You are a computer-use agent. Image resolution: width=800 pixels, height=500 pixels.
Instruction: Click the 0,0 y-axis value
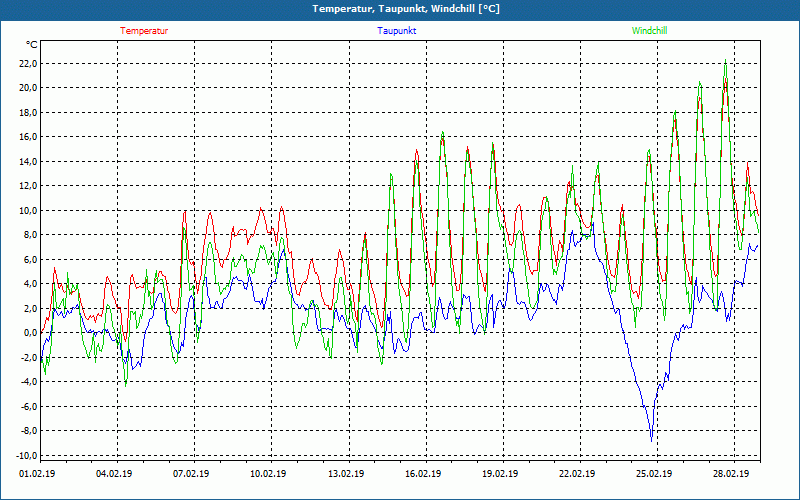coord(30,333)
